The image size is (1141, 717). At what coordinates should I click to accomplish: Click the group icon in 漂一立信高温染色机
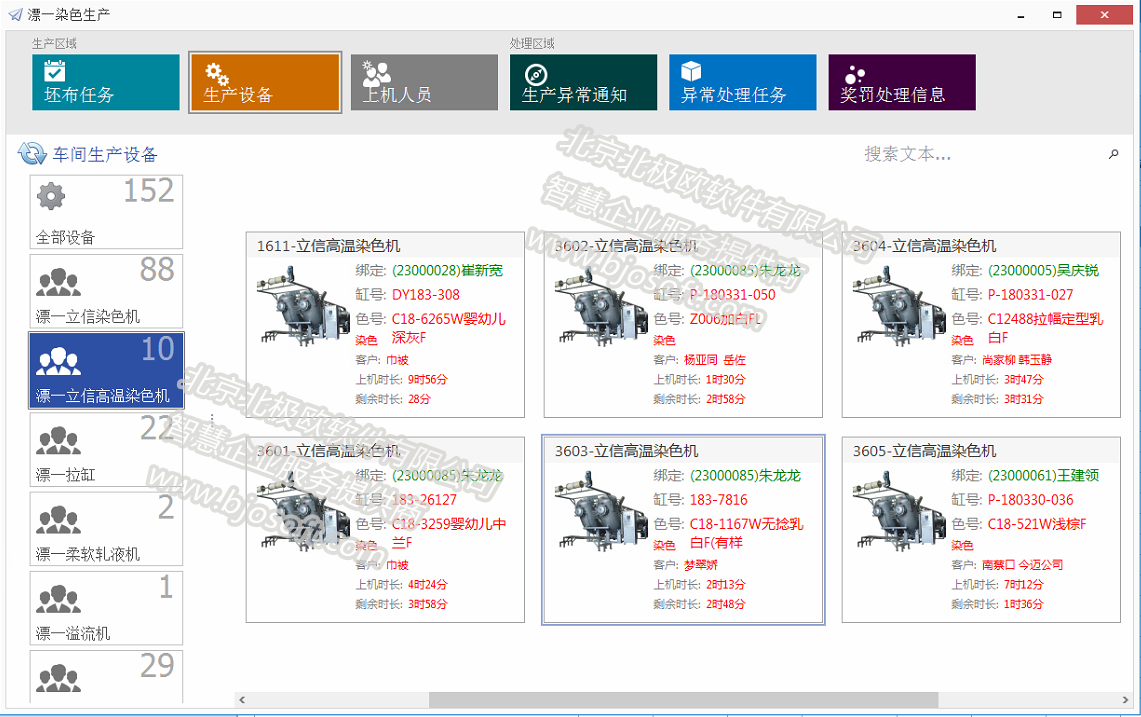[59, 362]
